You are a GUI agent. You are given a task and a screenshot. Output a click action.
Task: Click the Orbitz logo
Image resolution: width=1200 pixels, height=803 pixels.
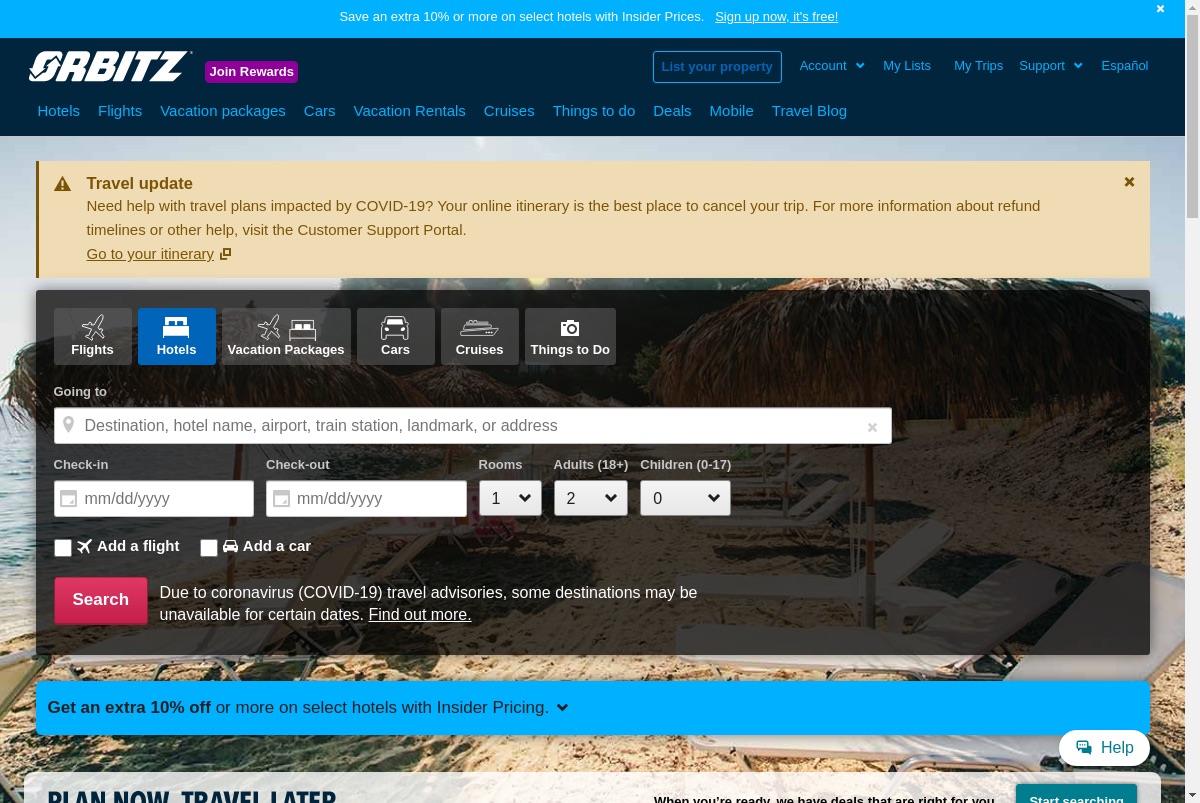click(110, 66)
